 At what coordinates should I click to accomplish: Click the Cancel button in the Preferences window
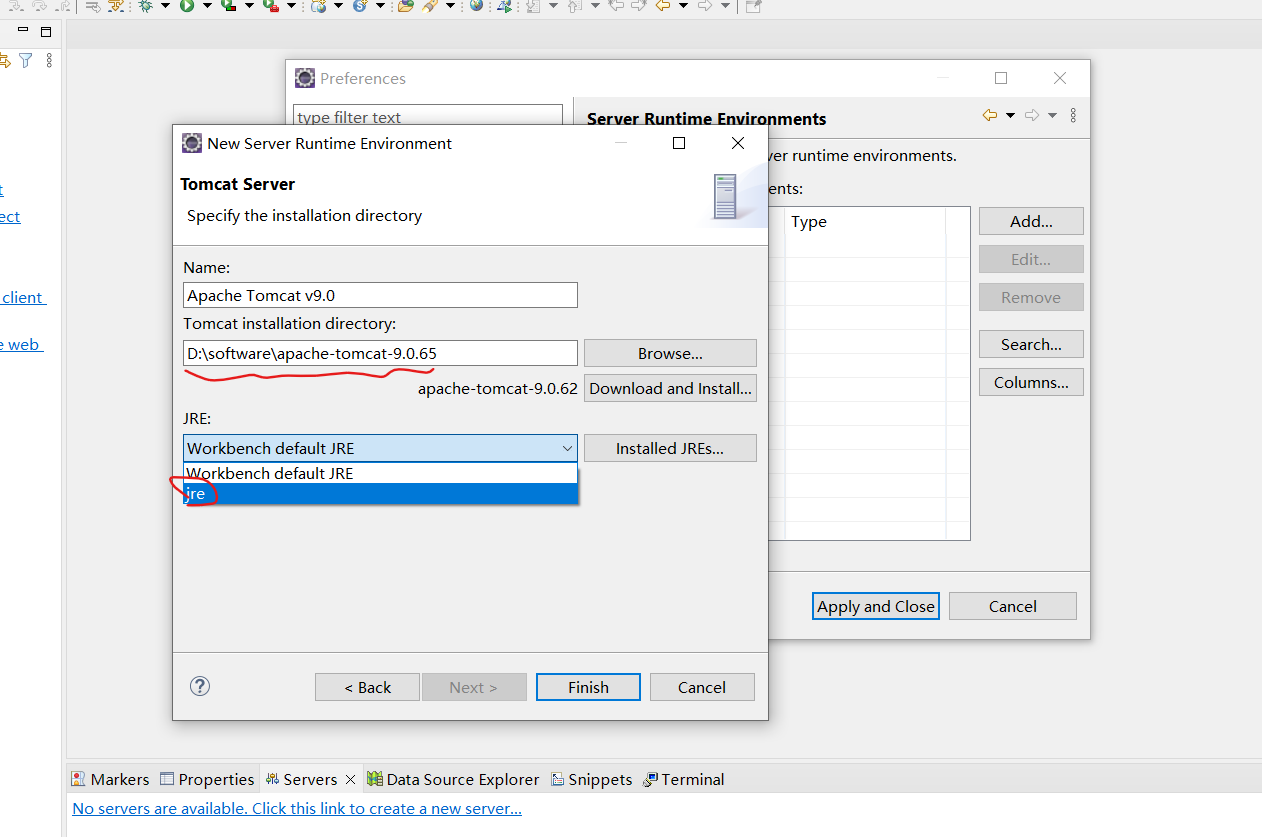(1013, 606)
